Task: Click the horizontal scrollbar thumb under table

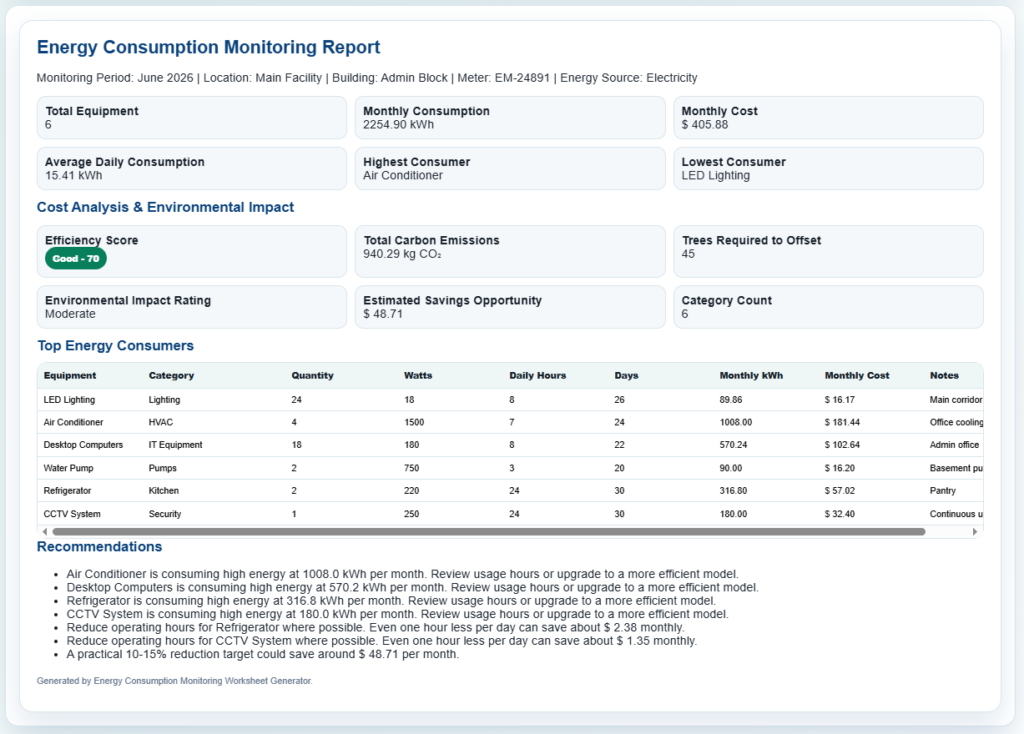Action: tap(488, 532)
